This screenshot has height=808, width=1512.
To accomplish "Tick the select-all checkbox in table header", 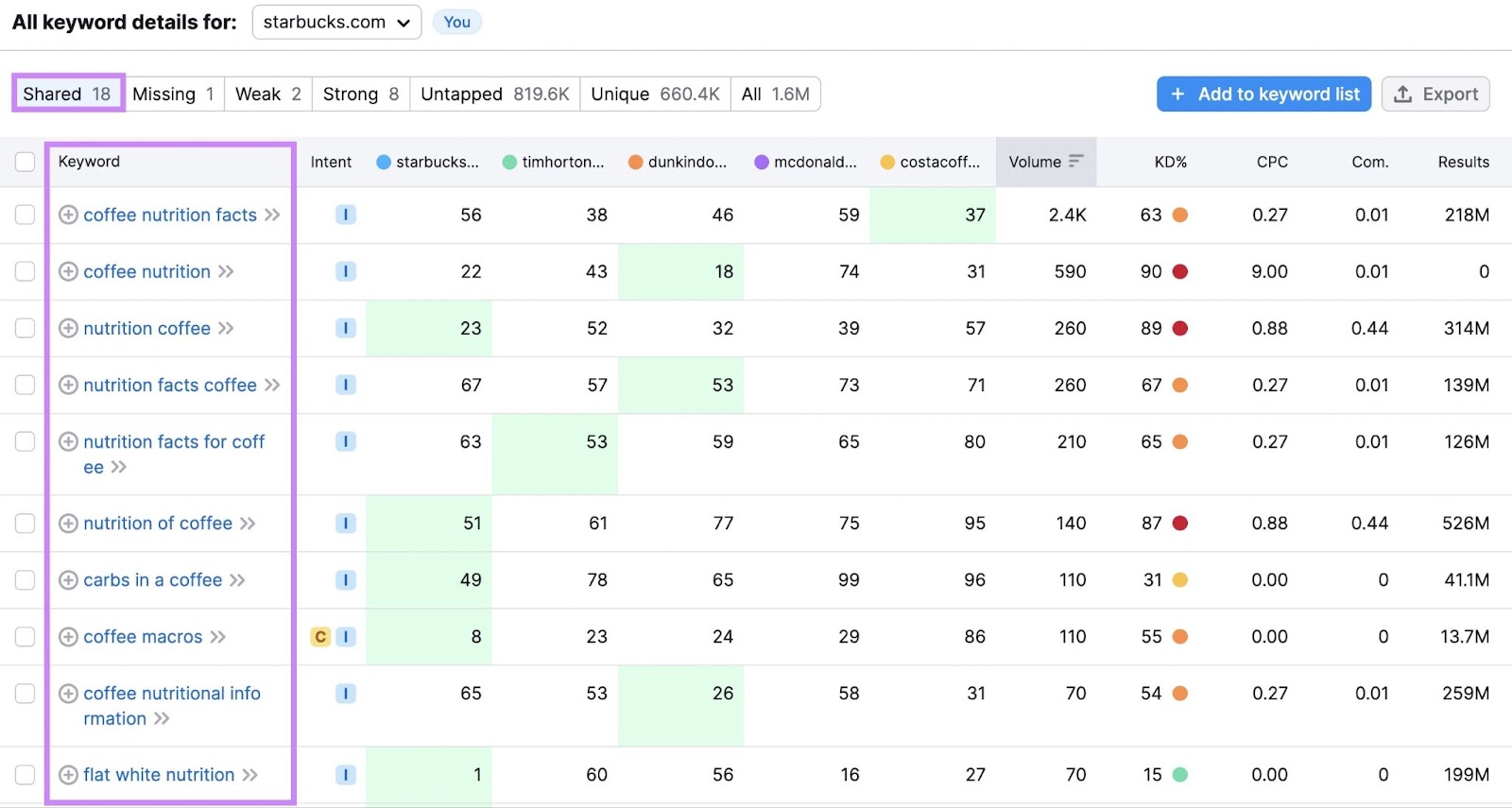I will (x=26, y=162).
